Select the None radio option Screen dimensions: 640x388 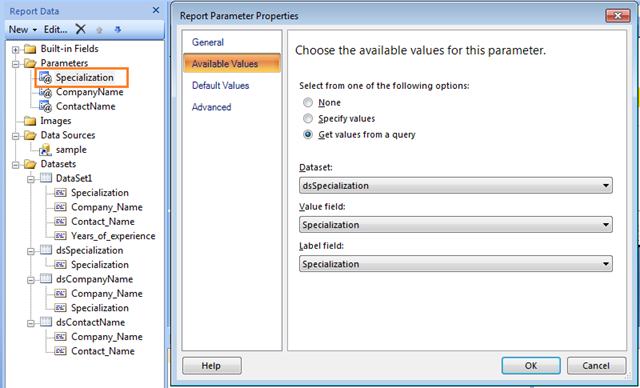point(308,102)
